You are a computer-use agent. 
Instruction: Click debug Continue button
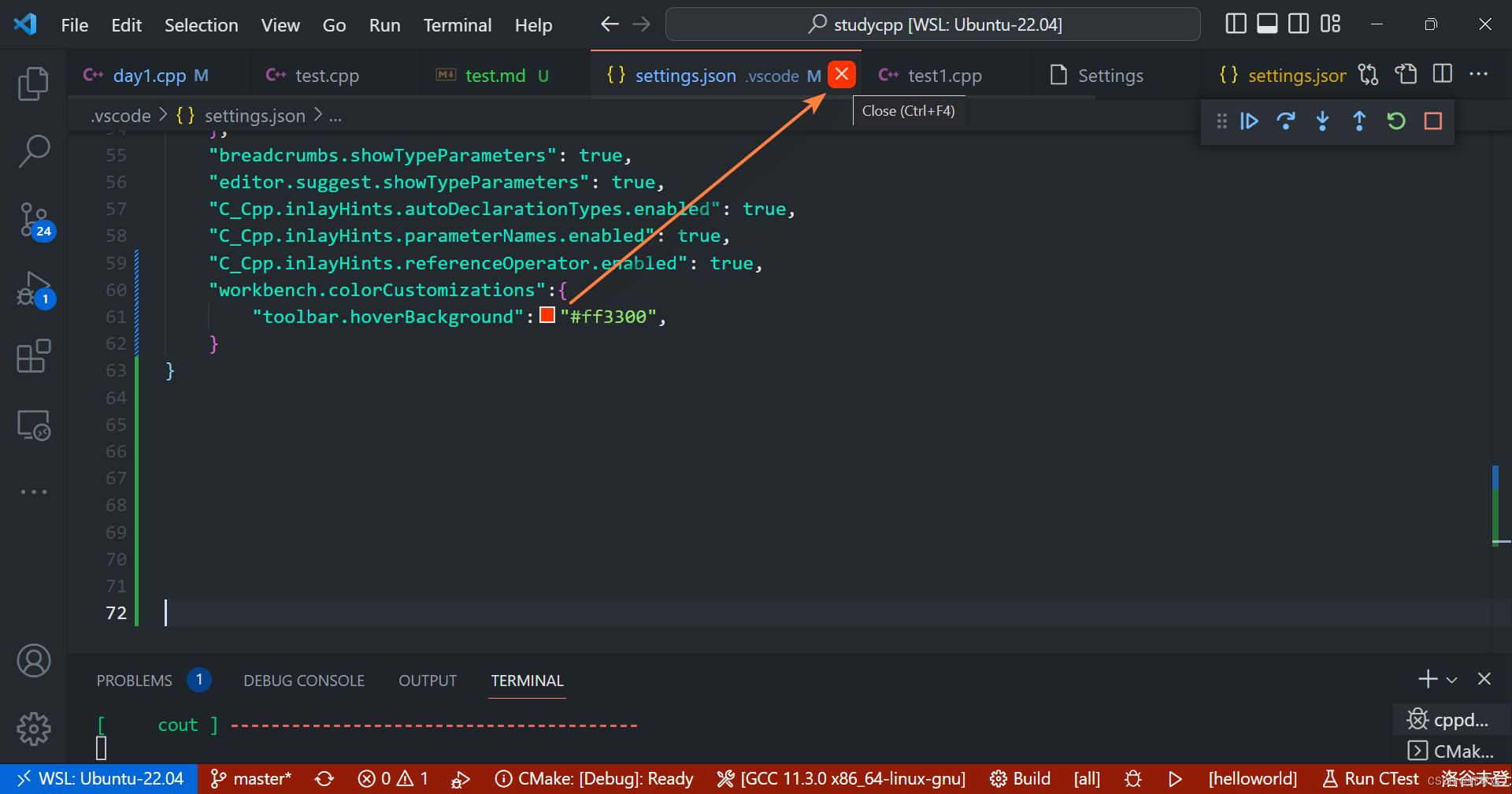tap(1249, 121)
